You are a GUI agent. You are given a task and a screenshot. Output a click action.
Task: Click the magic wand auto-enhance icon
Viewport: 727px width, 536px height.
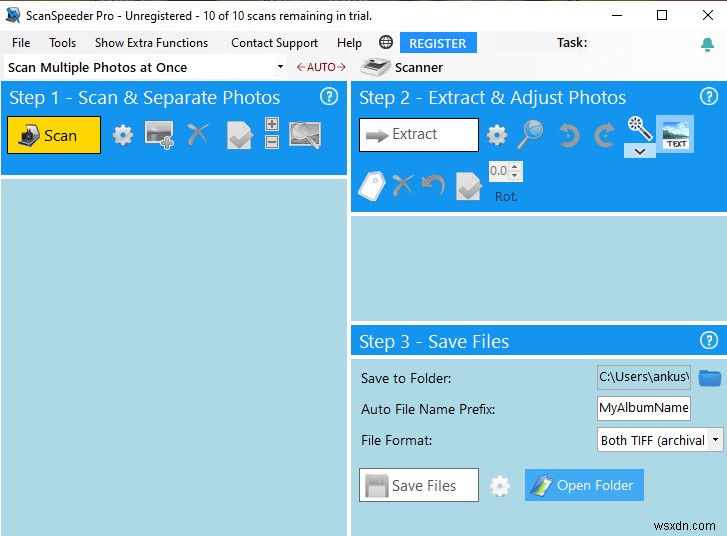pos(640,129)
